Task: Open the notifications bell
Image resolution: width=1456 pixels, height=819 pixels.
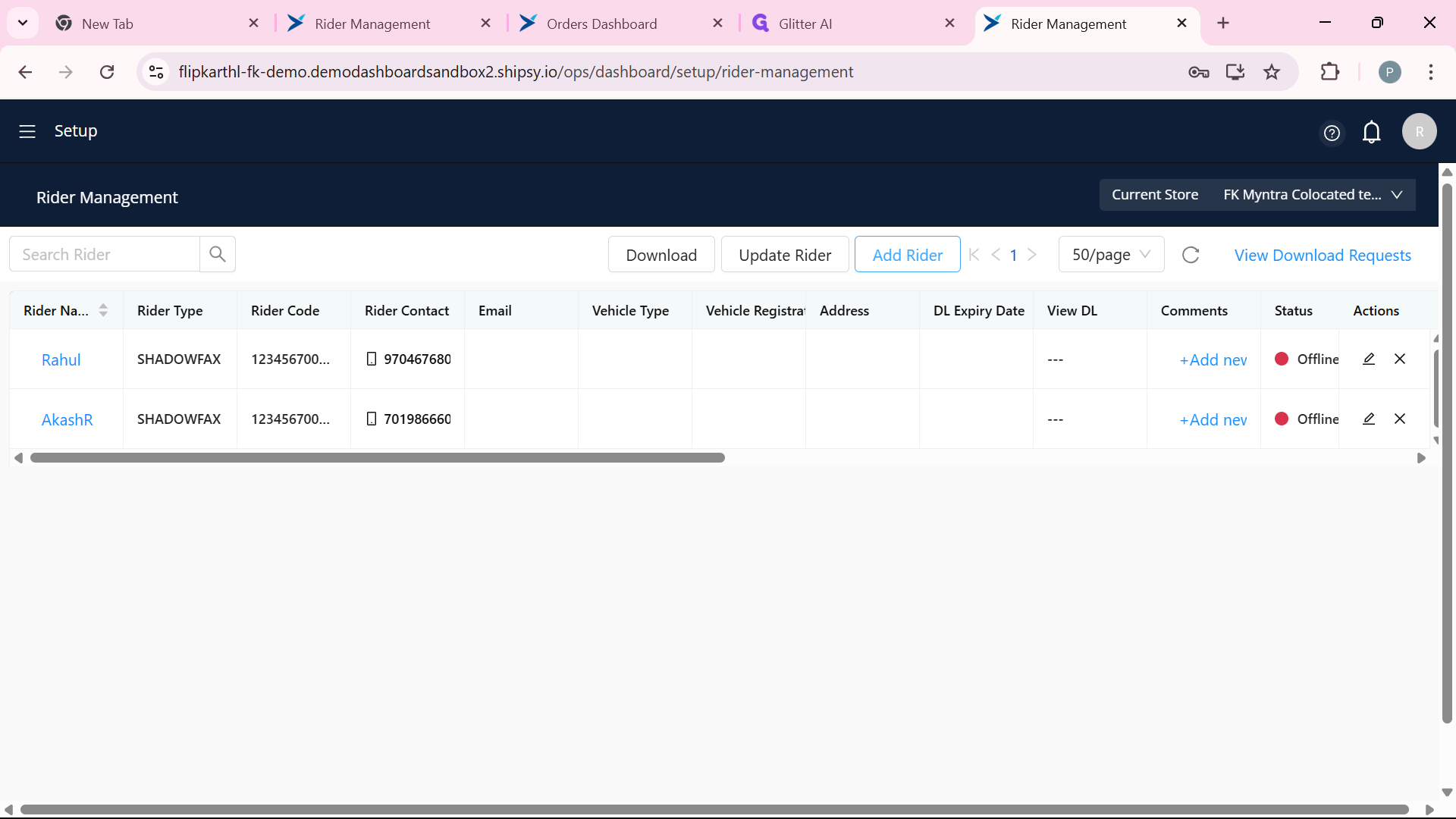Action: pos(1372,132)
